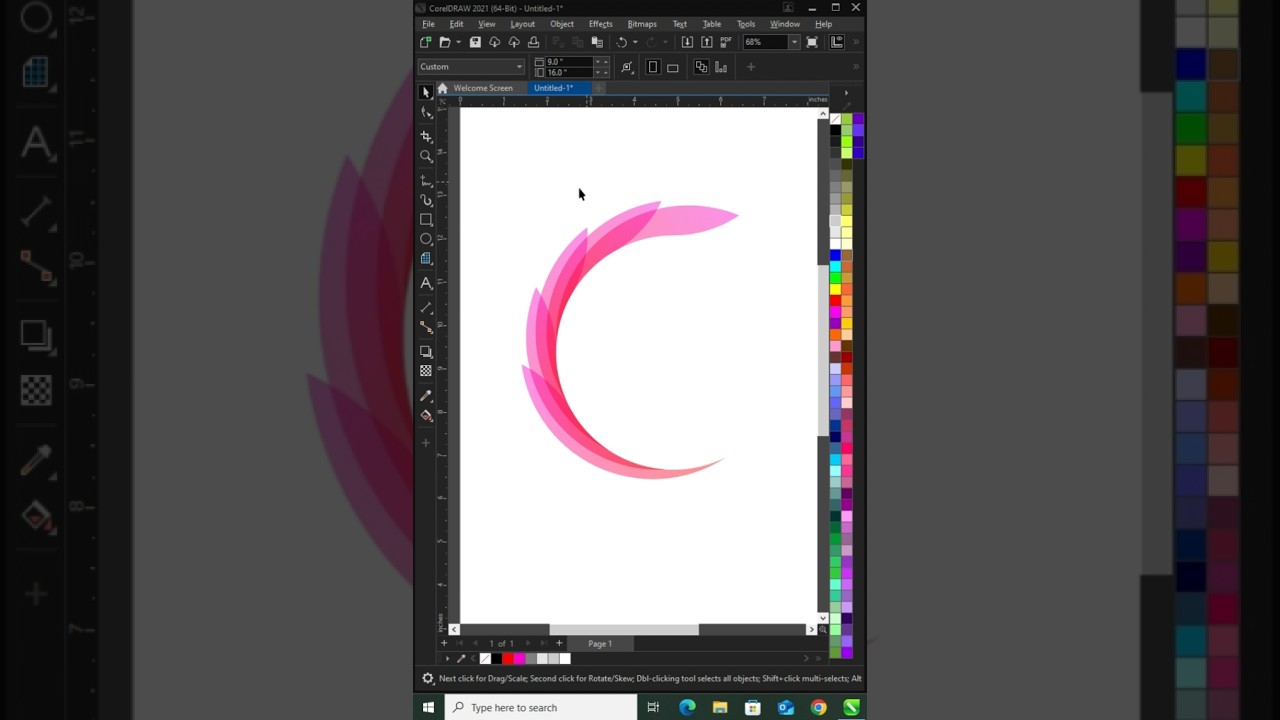
Task: Open Google Chrome from the taskbar
Action: click(x=819, y=707)
